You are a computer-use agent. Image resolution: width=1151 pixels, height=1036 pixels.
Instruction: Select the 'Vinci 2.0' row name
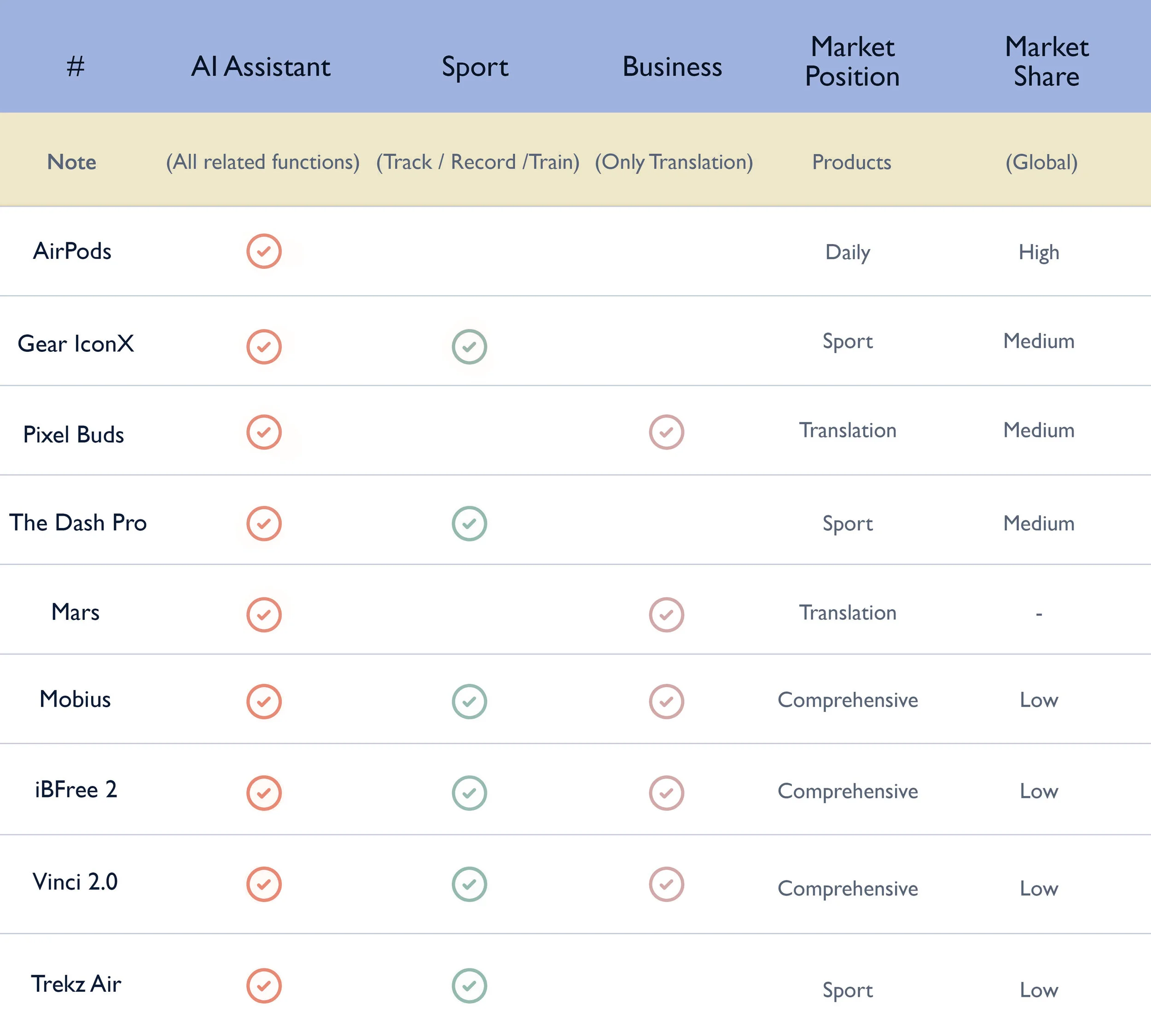point(75,882)
